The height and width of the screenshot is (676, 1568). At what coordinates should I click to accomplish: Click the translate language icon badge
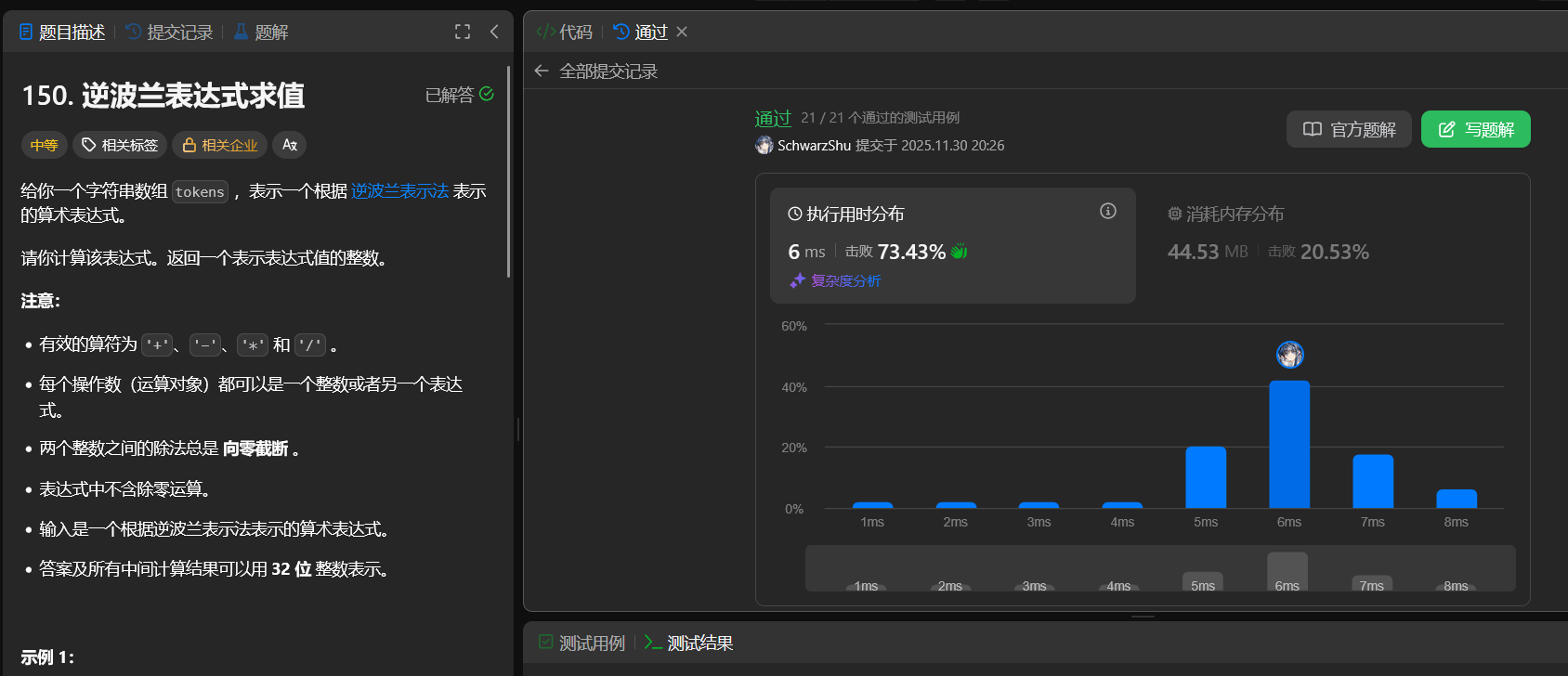[290, 145]
